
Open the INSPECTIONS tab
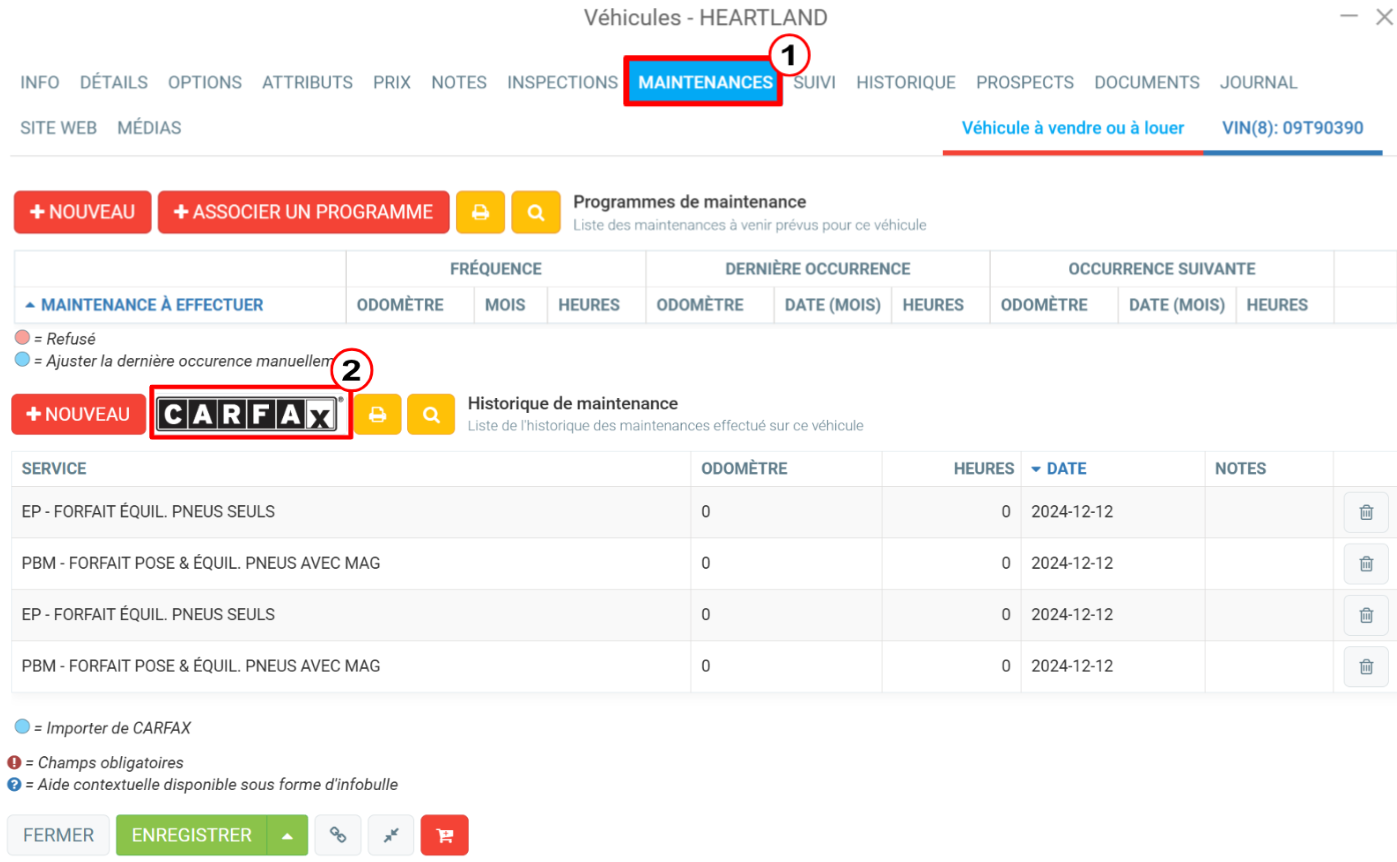562,82
